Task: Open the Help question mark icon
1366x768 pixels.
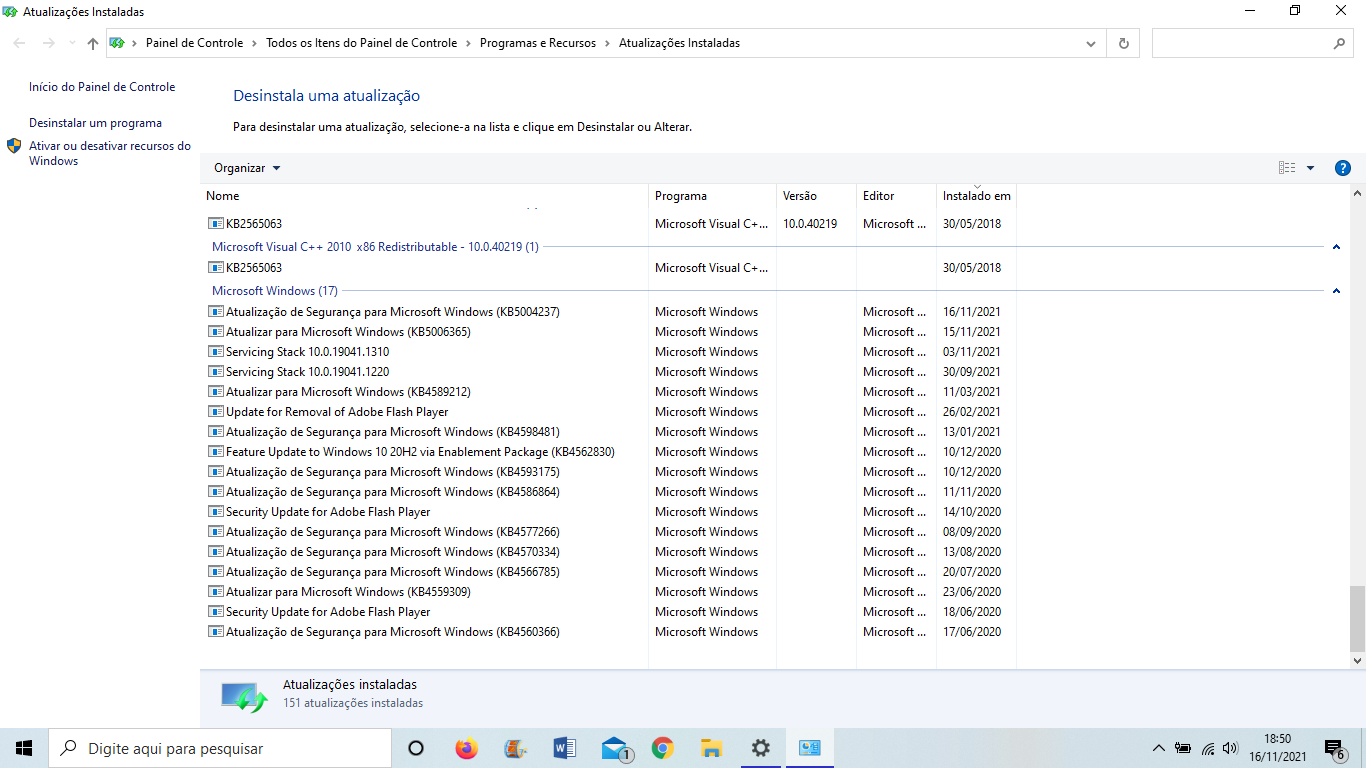Action: coord(1343,168)
